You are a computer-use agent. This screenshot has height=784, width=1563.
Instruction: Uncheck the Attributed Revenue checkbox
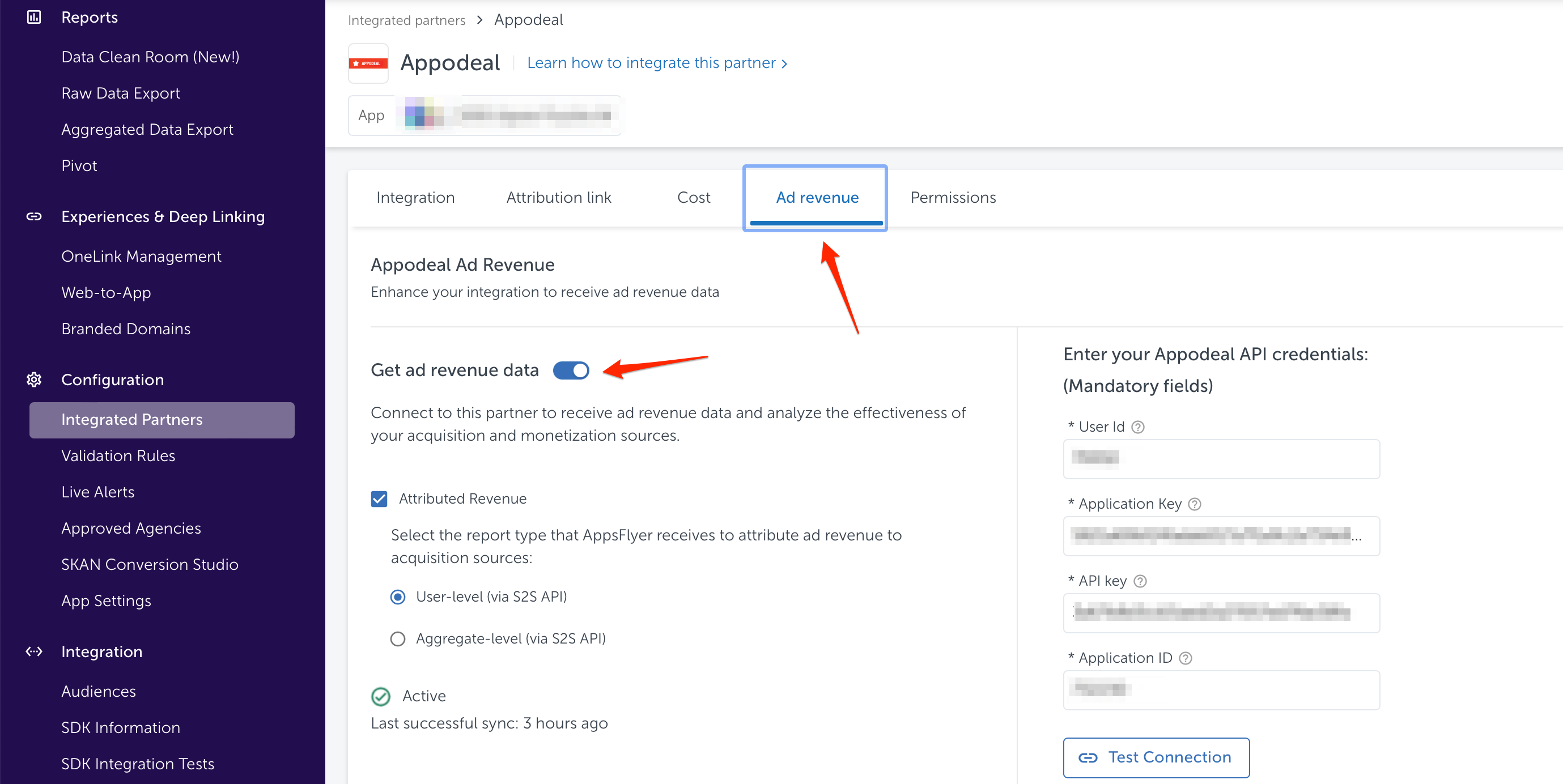[379, 498]
